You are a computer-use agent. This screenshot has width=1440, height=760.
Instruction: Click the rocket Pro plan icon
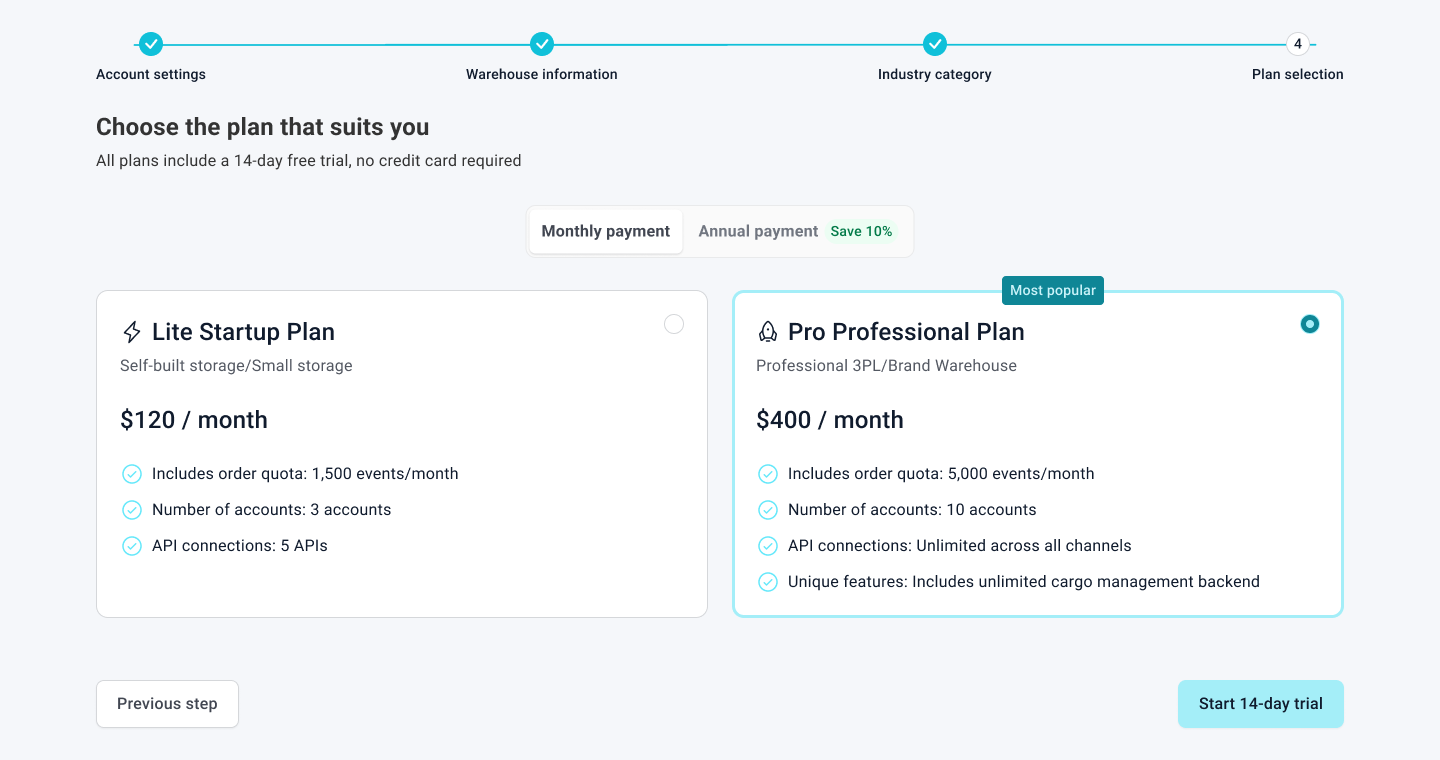(767, 332)
